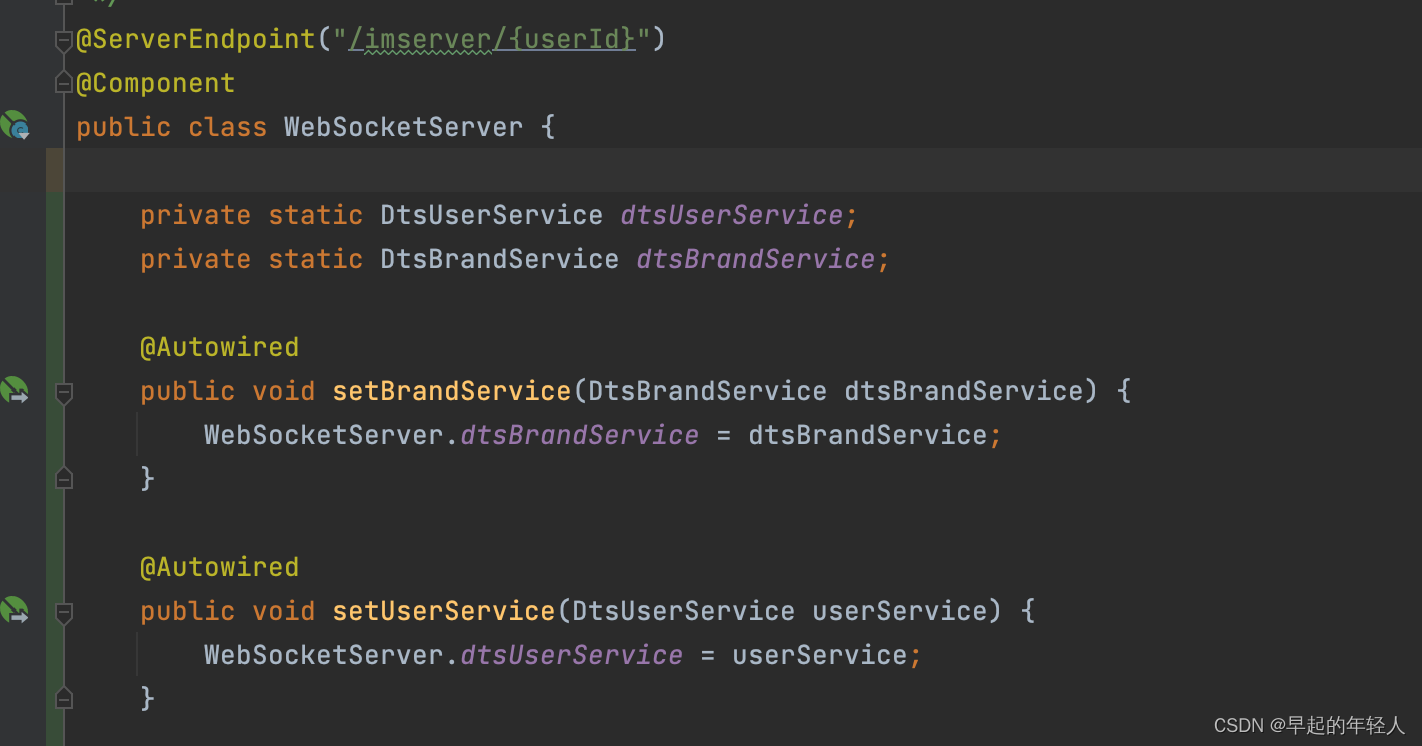
Task: Click the Spring bean gutter icon beside WebSocketServer class
Action: click(15, 125)
